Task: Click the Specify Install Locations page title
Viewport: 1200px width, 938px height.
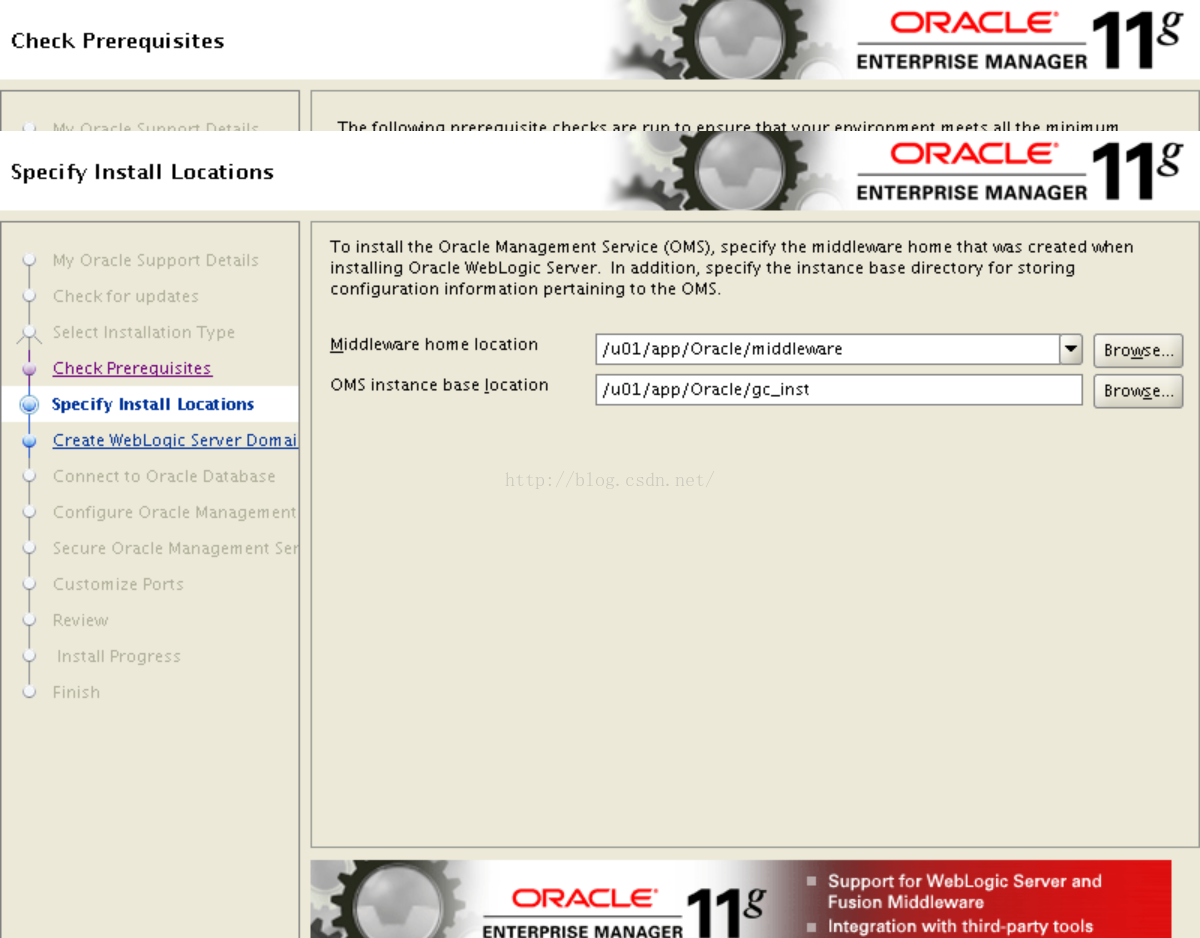Action: point(142,172)
